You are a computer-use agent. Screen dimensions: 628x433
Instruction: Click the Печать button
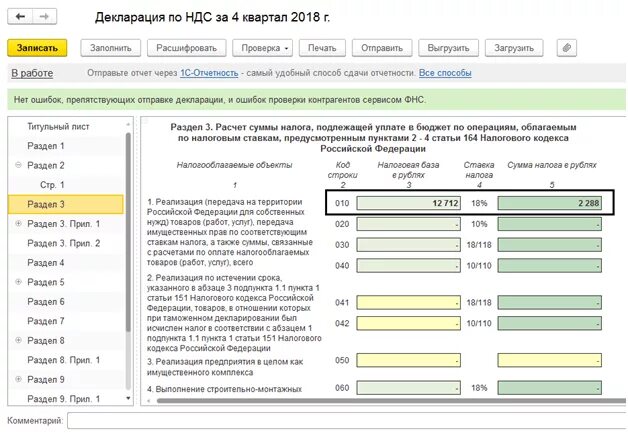pos(322,48)
